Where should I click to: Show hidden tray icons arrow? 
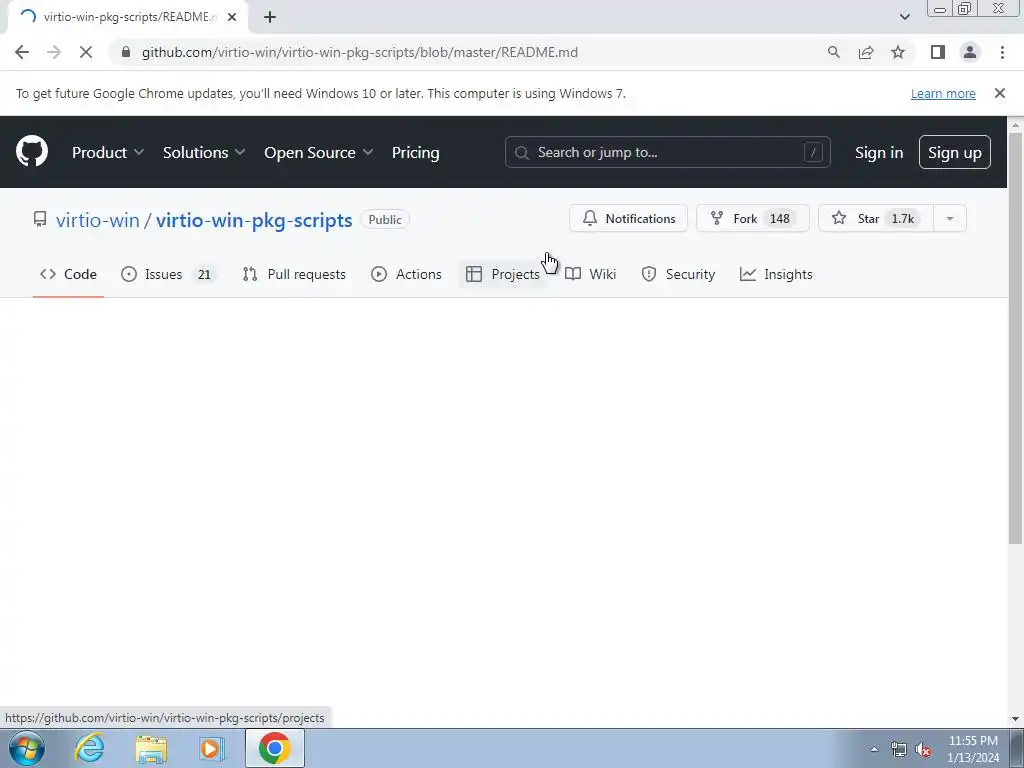tap(874, 749)
